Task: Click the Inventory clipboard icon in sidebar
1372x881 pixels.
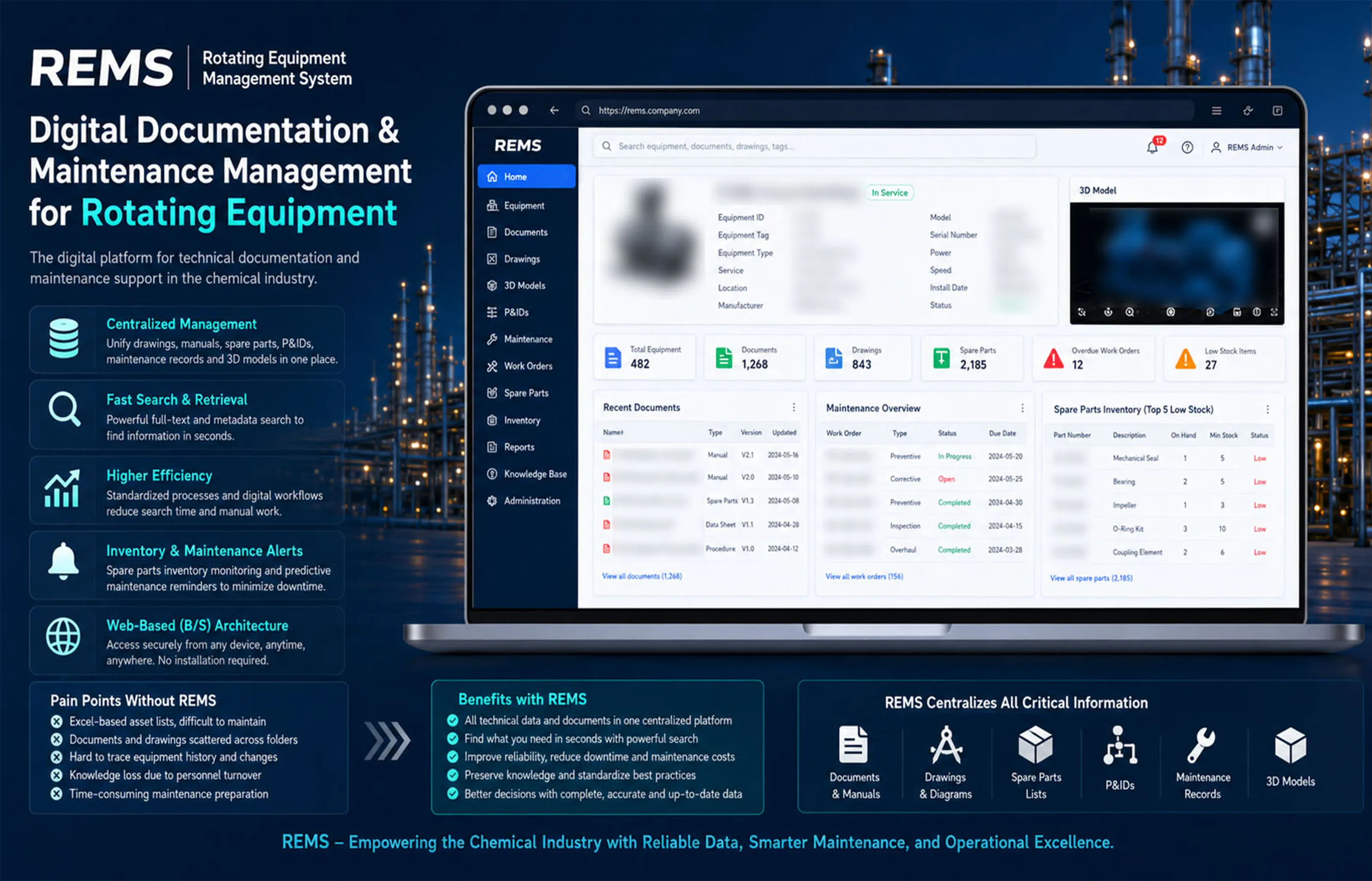Action: (491, 420)
